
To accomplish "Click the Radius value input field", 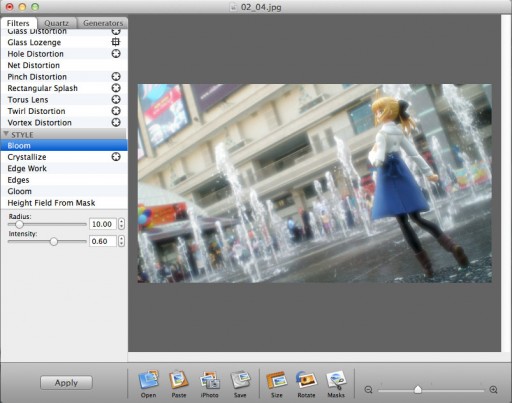I will pyautogui.click(x=103, y=224).
